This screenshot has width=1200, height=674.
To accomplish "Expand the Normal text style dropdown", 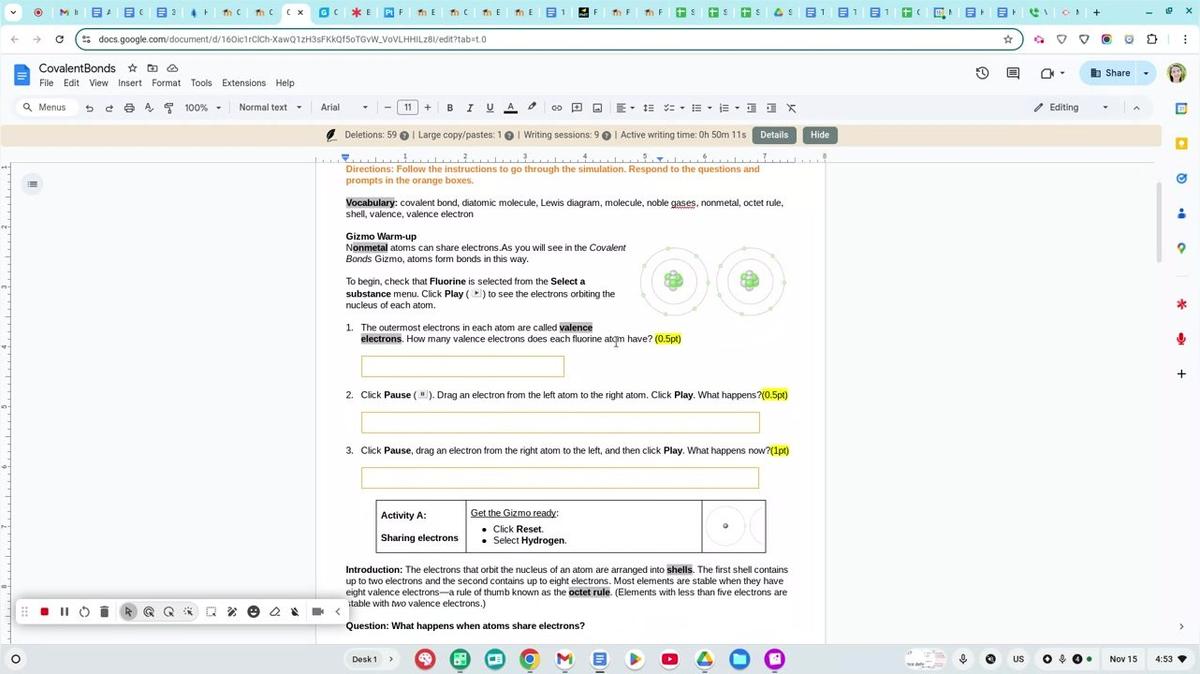I will 270,108.
